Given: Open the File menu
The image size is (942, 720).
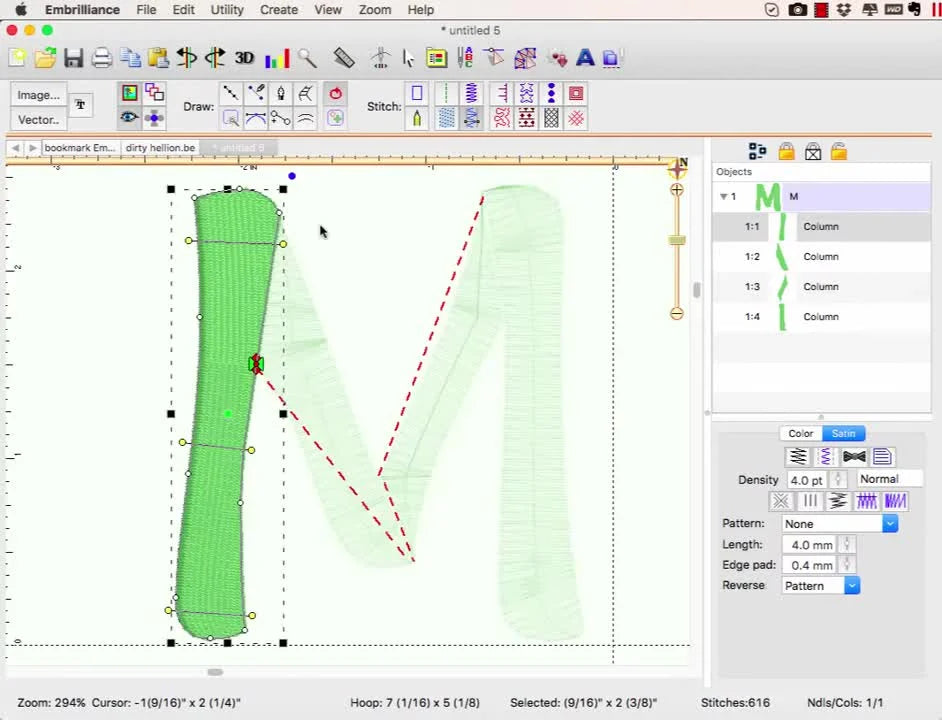Looking at the screenshot, I should tap(146, 10).
